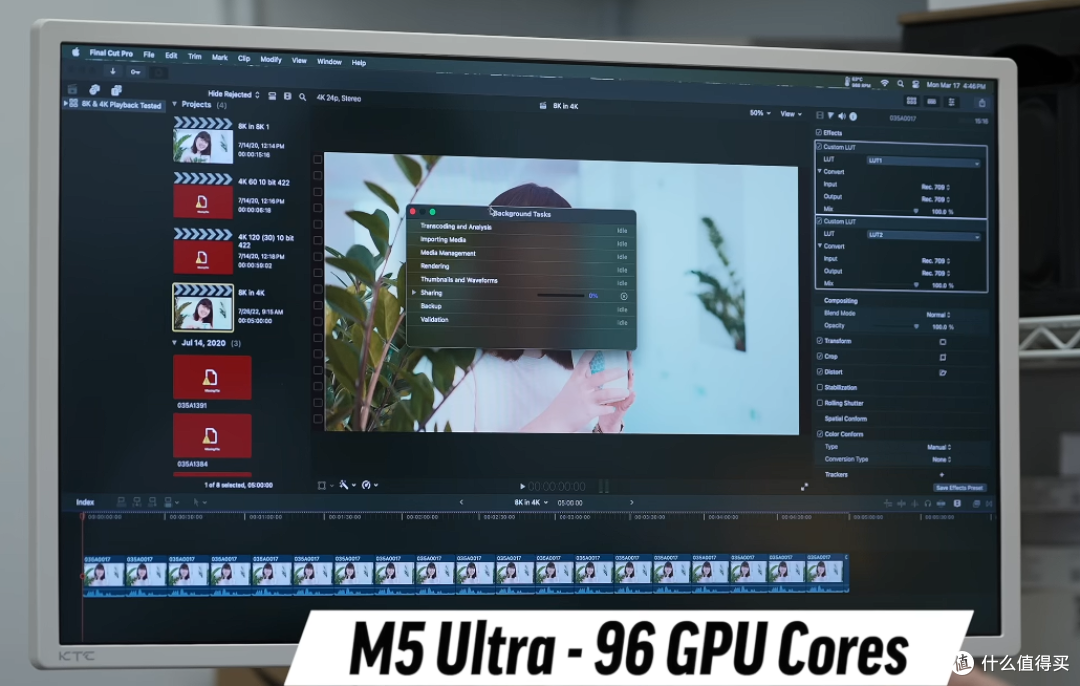This screenshot has width=1080, height=686.
Task: Select the 8K in 8K 1 project thumbnail
Action: click(x=202, y=141)
